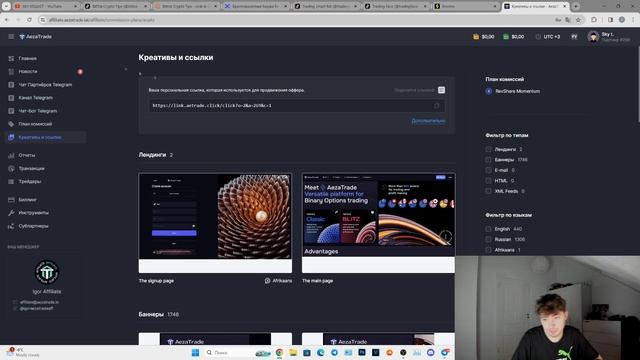Click the Инструменты wrench icon

(11, 213)
